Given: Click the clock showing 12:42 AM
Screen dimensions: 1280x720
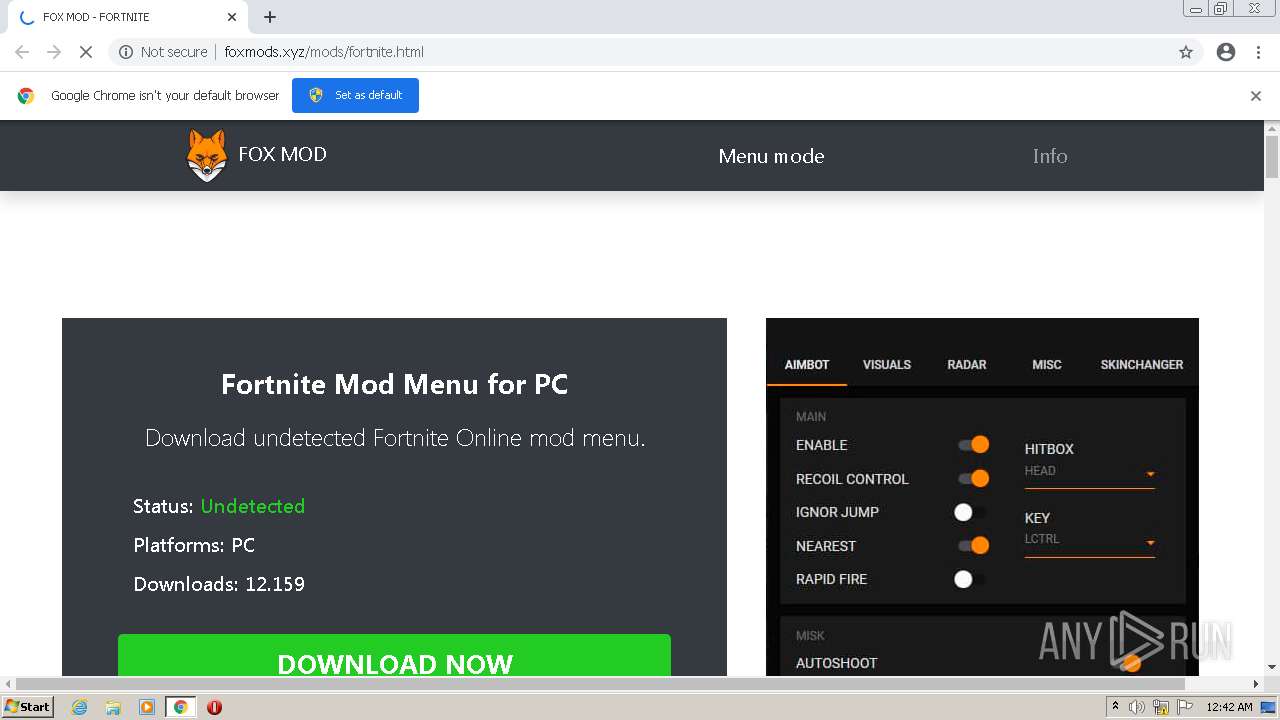Looking at the screenshot, I should pos(1229,707).
